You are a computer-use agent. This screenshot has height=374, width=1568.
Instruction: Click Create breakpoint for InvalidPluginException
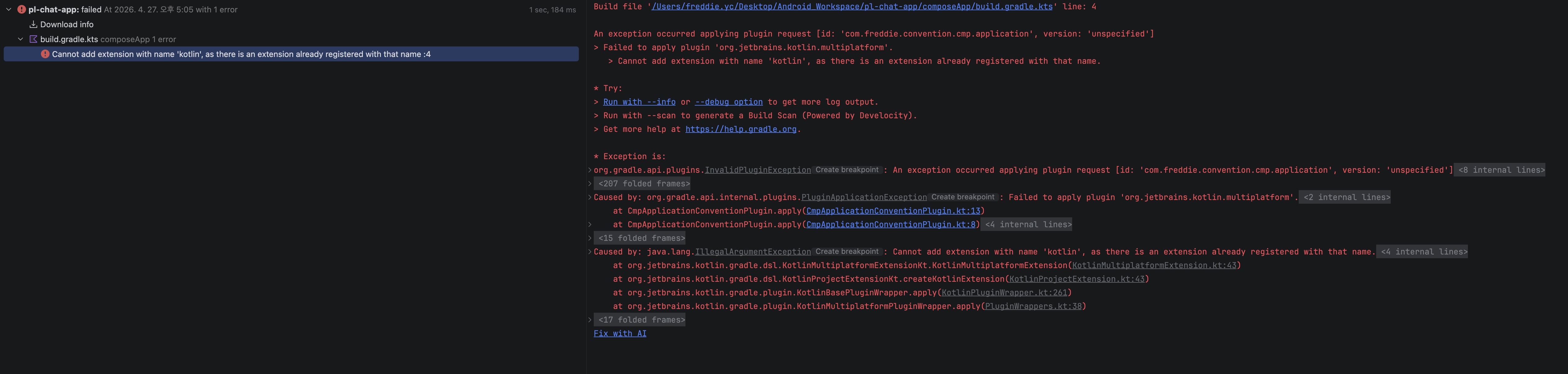tap(847, 170)
